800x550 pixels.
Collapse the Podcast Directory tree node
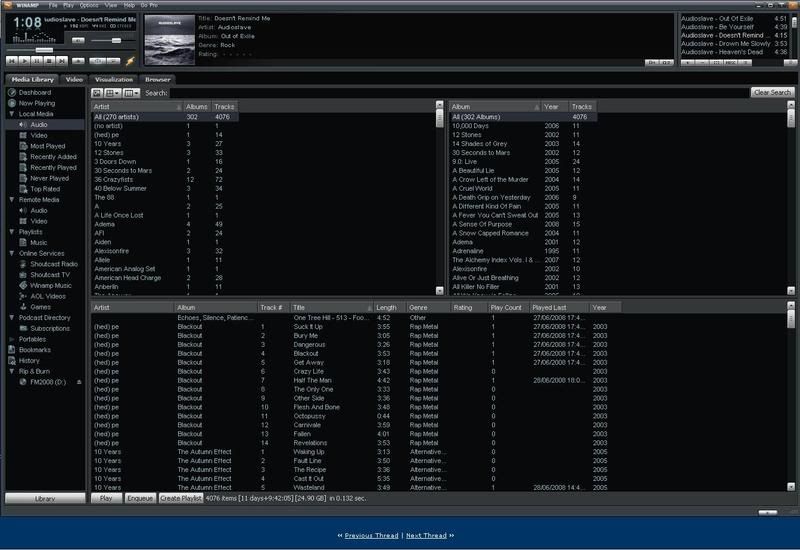click(12, 317)
